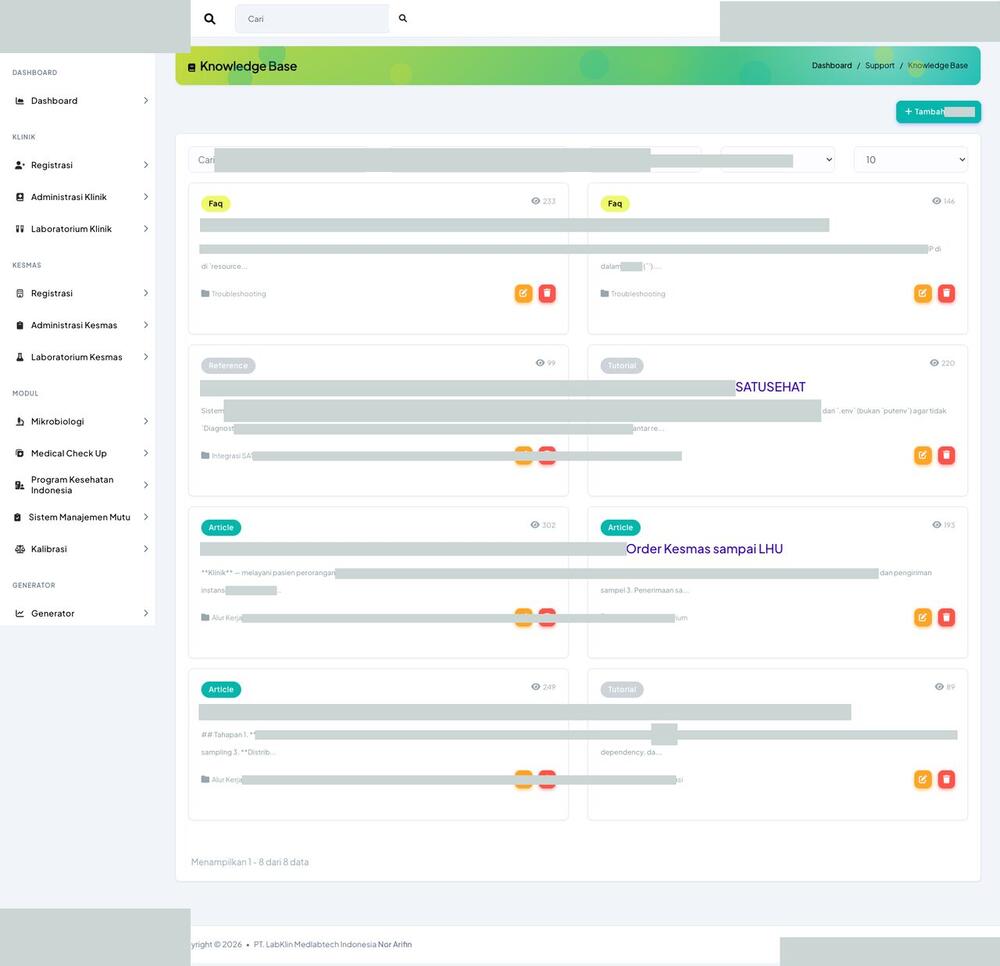
Task: Click the small search icon beside Cari field
Action: [403, 18]
